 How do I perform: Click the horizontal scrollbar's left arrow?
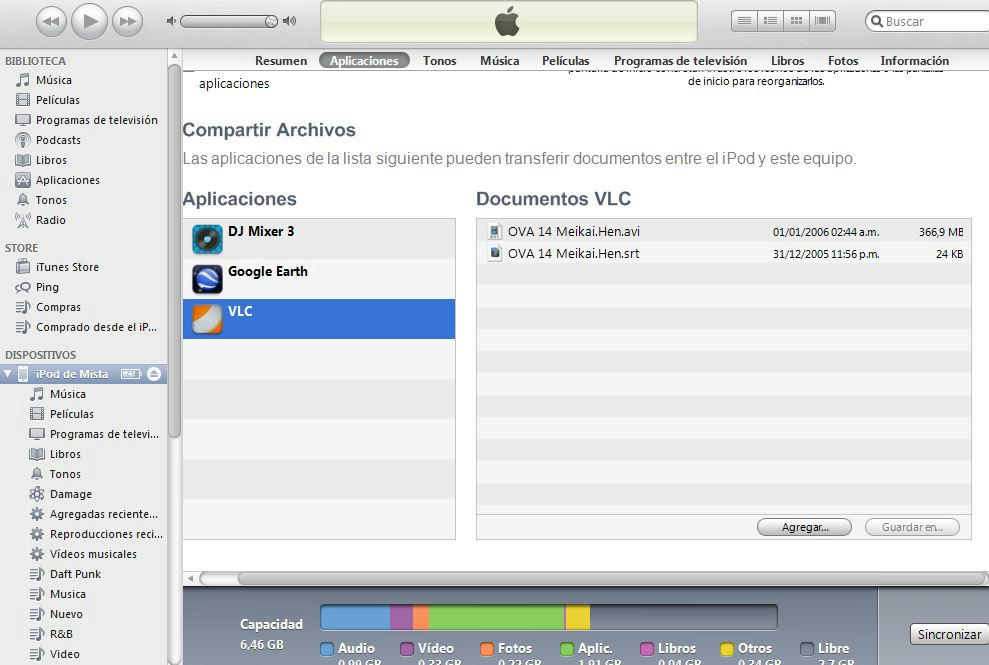(190, 579)
